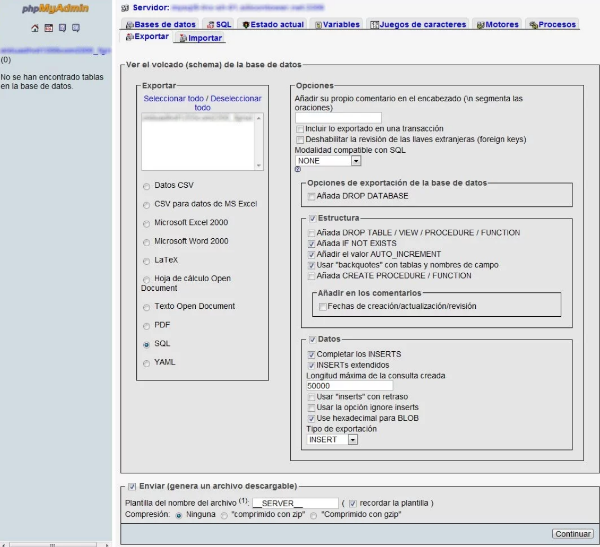Viewport: 600px width, 547px height.
Task: Click the Importar tab icon
Action: click(183, 38)
